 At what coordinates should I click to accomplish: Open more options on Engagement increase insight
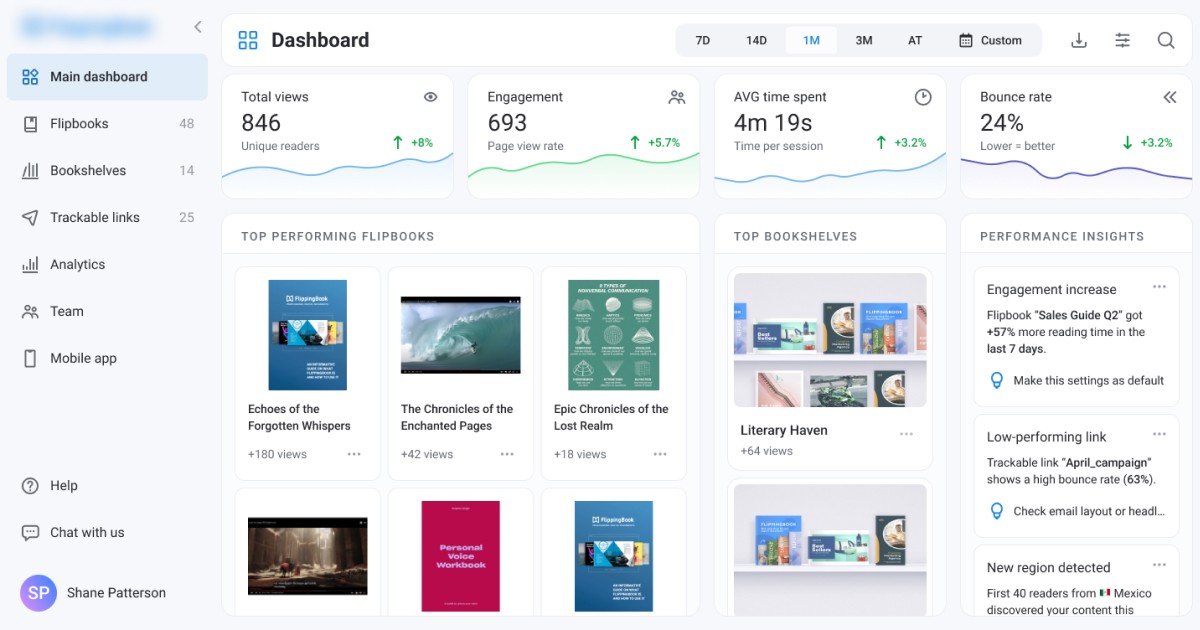pyautogui.click(x=1159, y=287)
